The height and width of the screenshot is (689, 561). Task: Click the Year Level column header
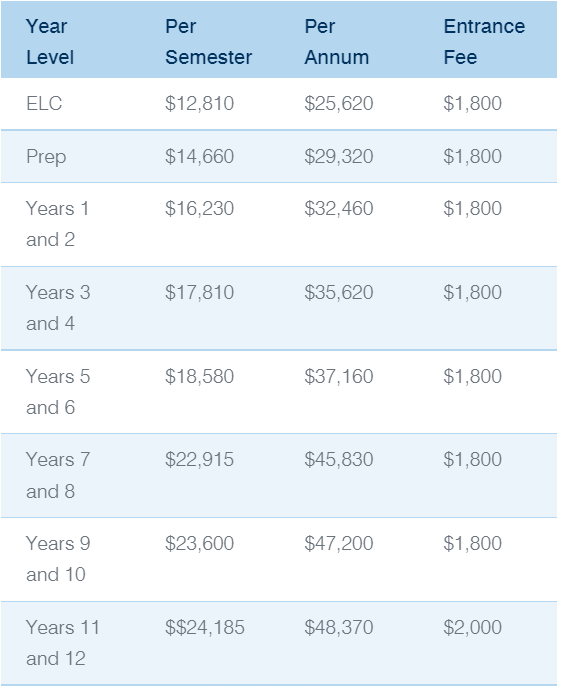pos(50,42)
